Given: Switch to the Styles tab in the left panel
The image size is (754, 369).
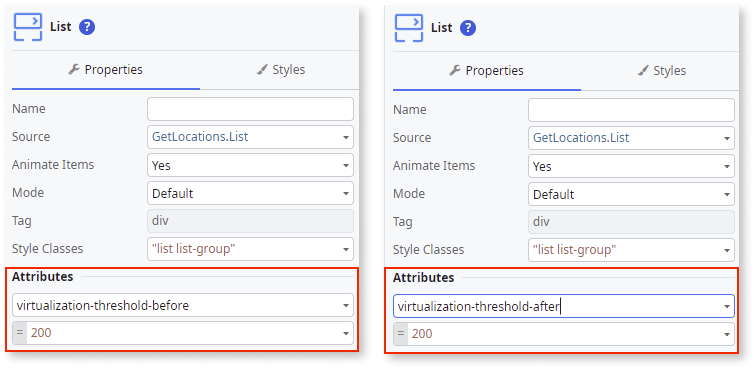Looking at the screenshot, I should point(281,70).
